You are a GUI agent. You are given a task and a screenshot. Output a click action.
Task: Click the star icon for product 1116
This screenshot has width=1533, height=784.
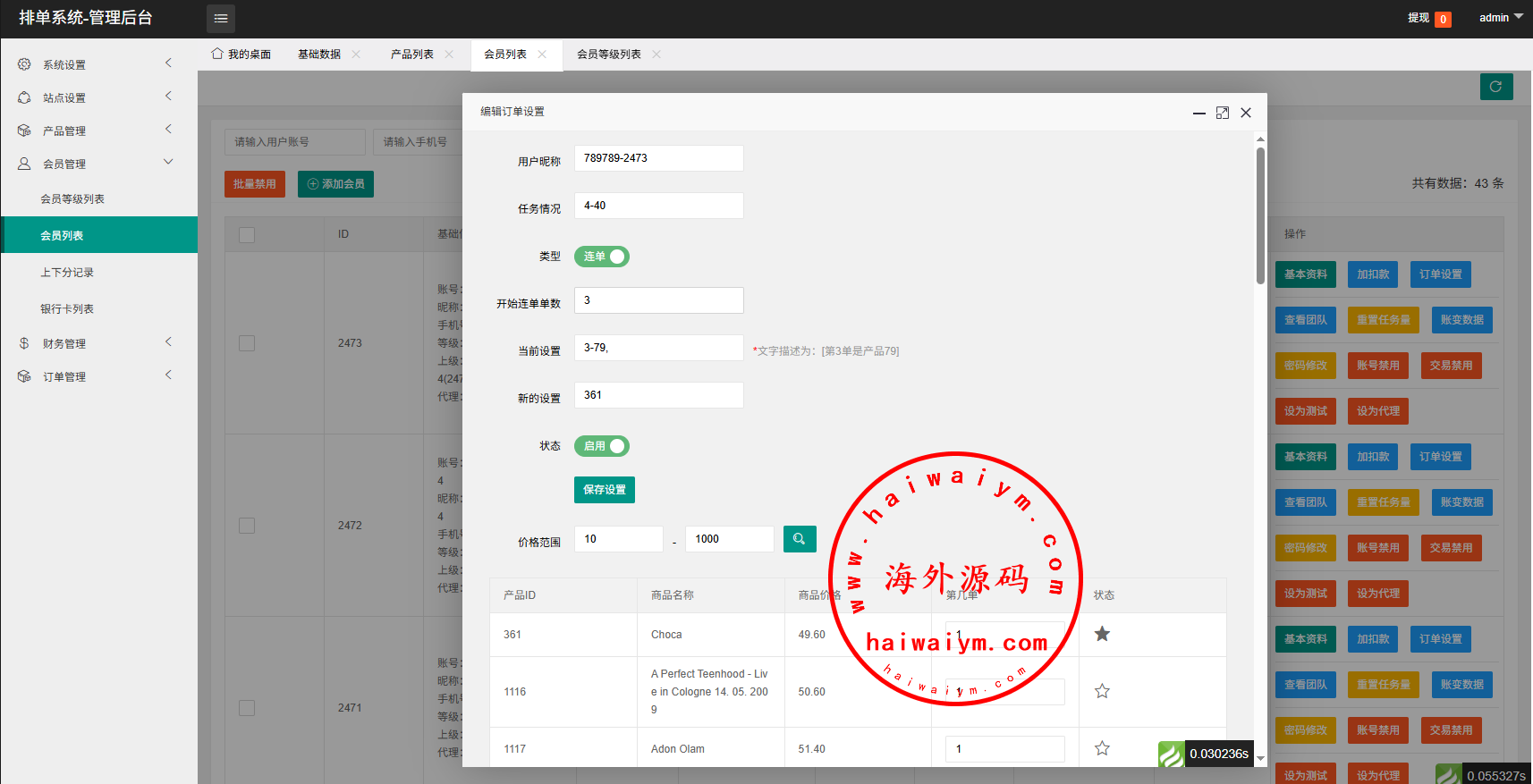click(x=1102, y=691)
